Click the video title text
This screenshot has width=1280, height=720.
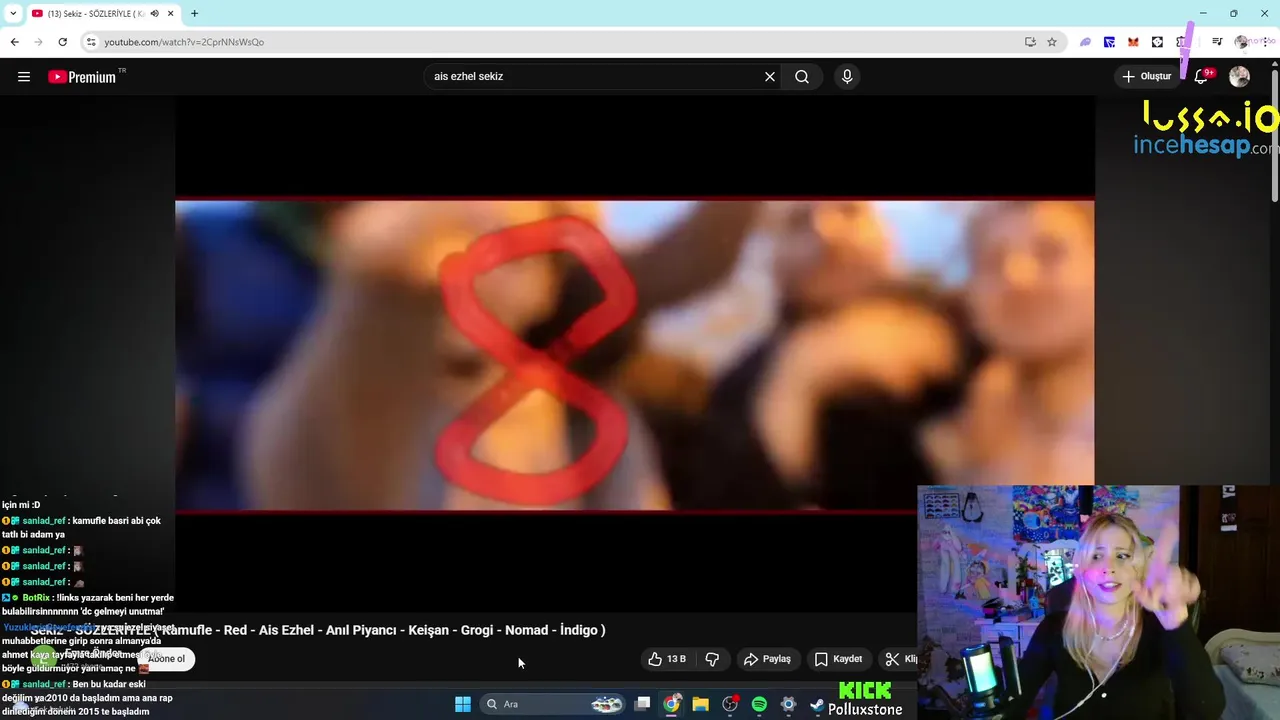[318, 630]
